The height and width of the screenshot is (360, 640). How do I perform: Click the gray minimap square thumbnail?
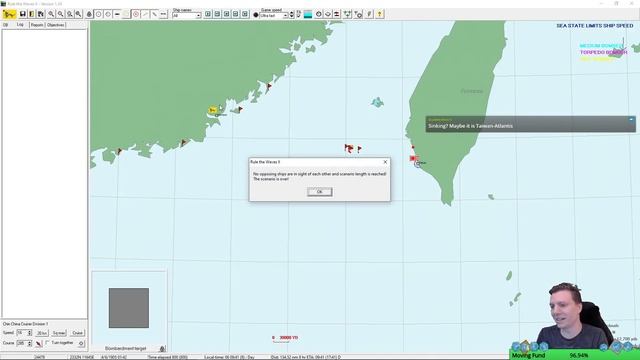(x=129, y=308)
